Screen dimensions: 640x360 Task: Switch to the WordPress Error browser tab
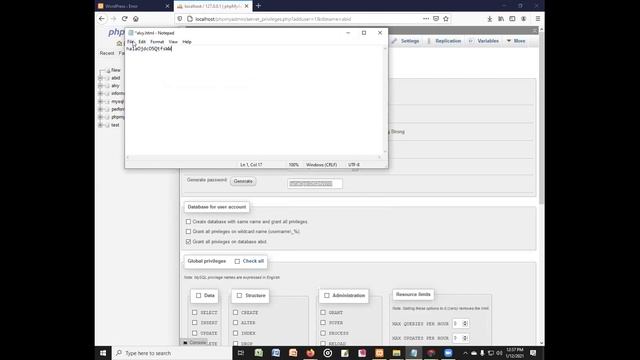(x=133, y=6)
